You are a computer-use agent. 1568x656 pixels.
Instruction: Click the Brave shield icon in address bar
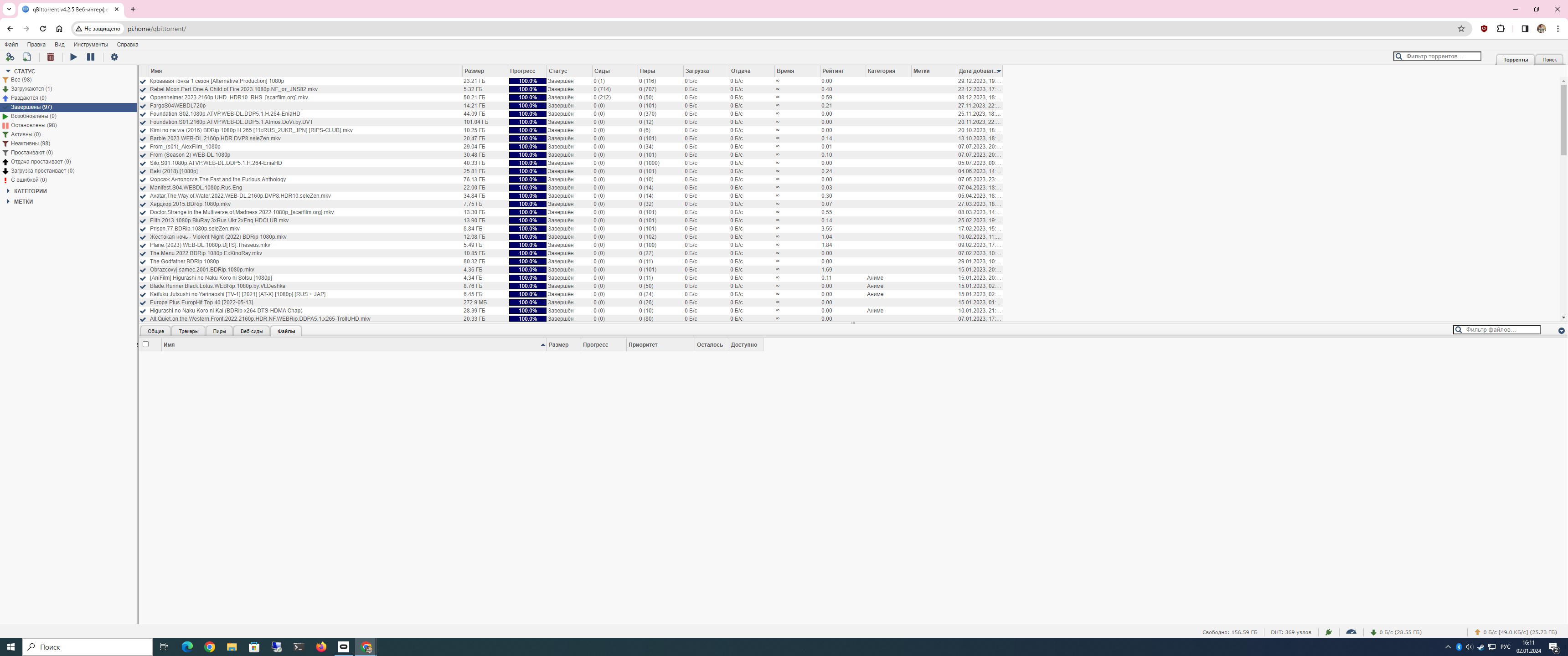click(1484, 29)
